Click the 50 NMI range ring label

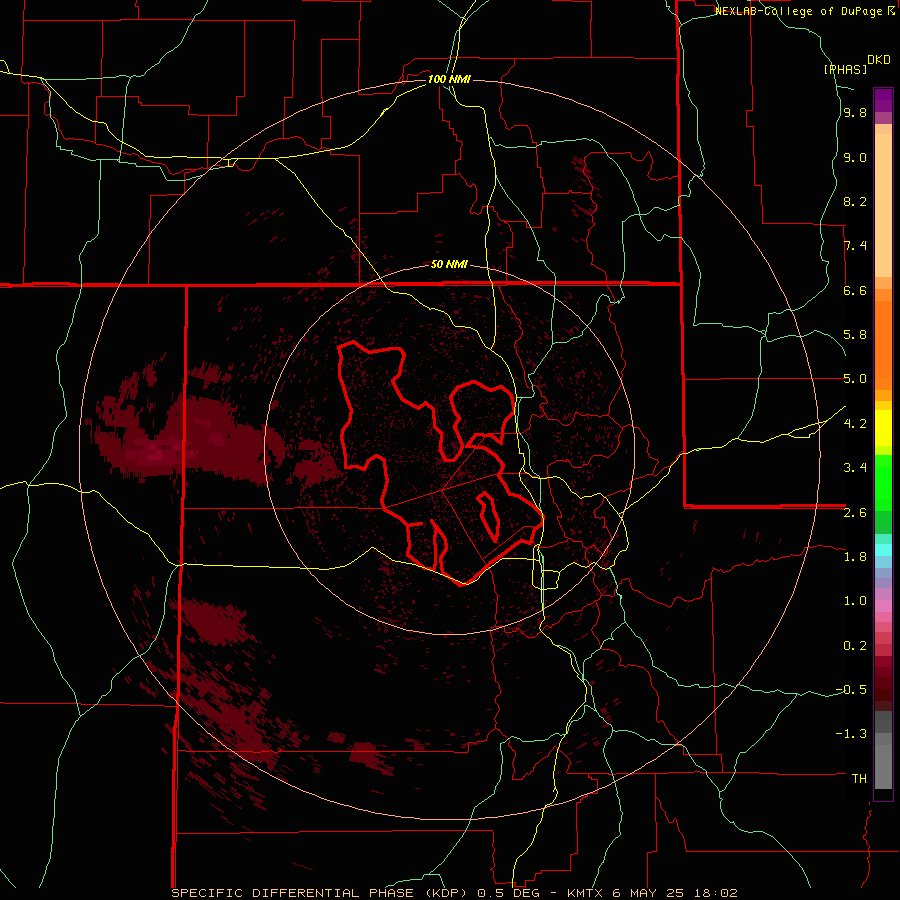click(x=449, y=265)
